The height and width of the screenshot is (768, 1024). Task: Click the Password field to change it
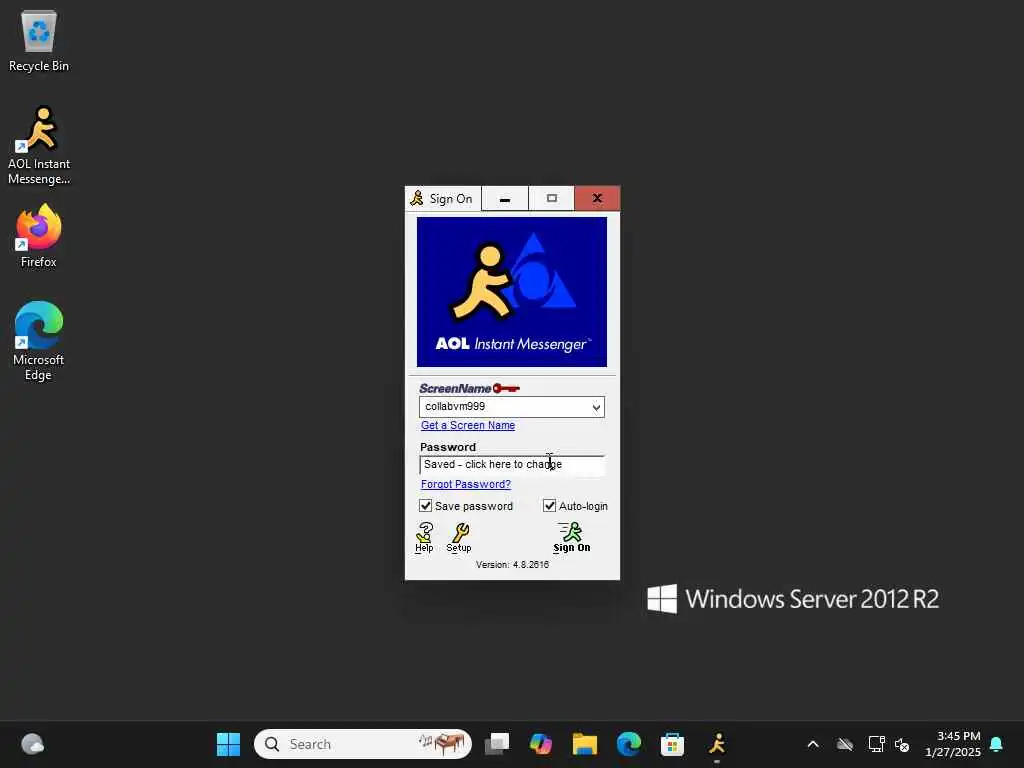click(x=512, y=465)
